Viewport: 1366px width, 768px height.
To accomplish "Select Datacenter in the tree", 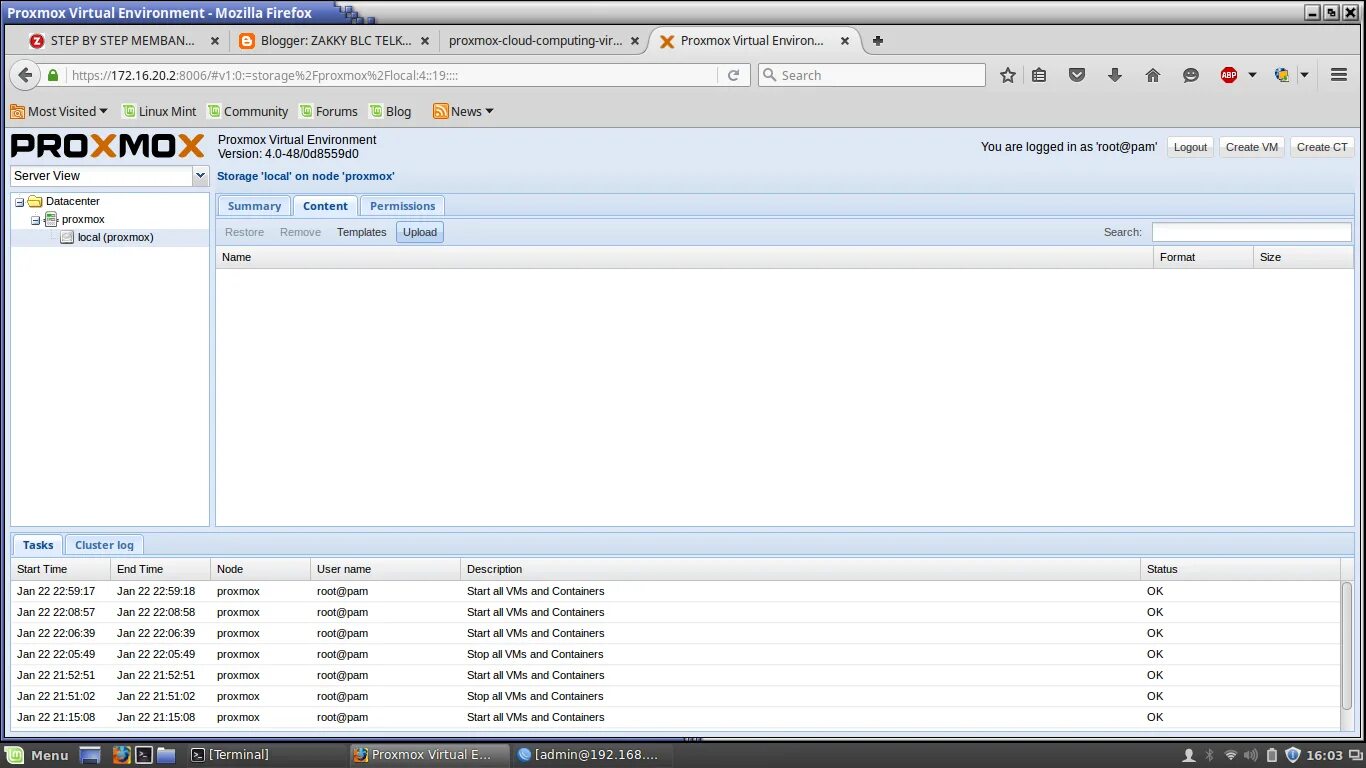I will point(72,202).
